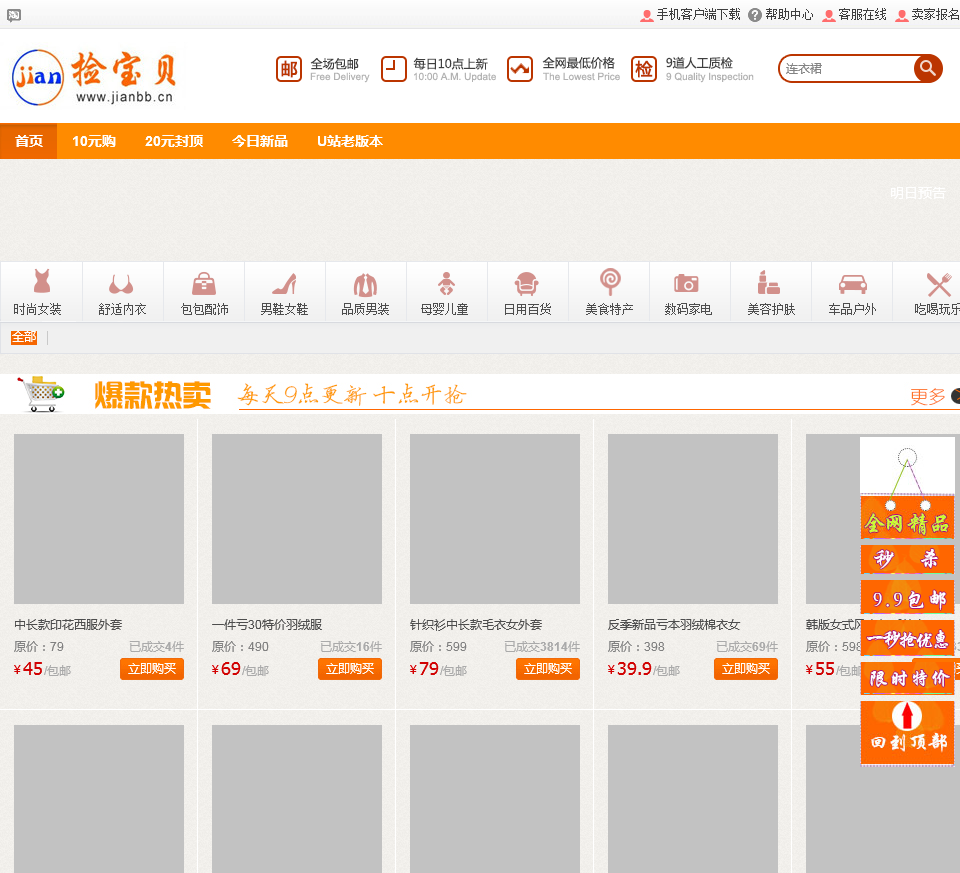
Task: Open 帮助中心 link
Action: click(789, 15)
